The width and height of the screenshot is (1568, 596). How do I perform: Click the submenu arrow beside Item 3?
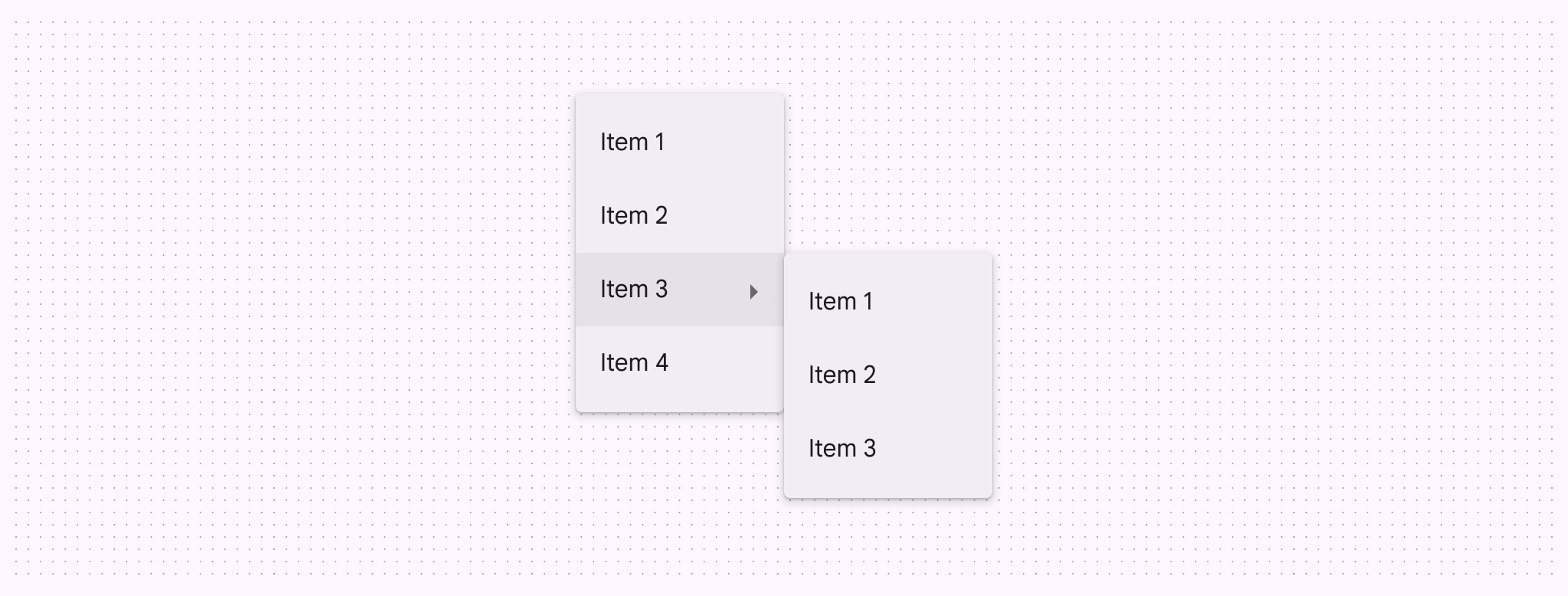click(x=753, y=291)
